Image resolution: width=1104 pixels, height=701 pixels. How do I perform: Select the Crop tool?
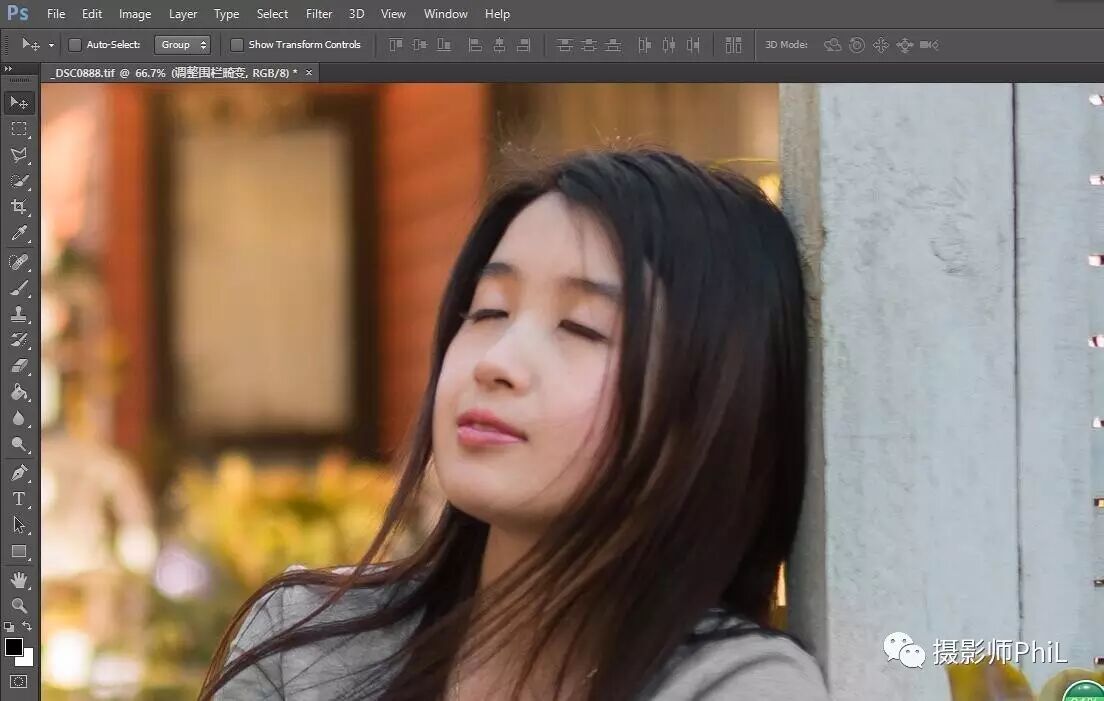pyautogui.click(x=19, y=207)
